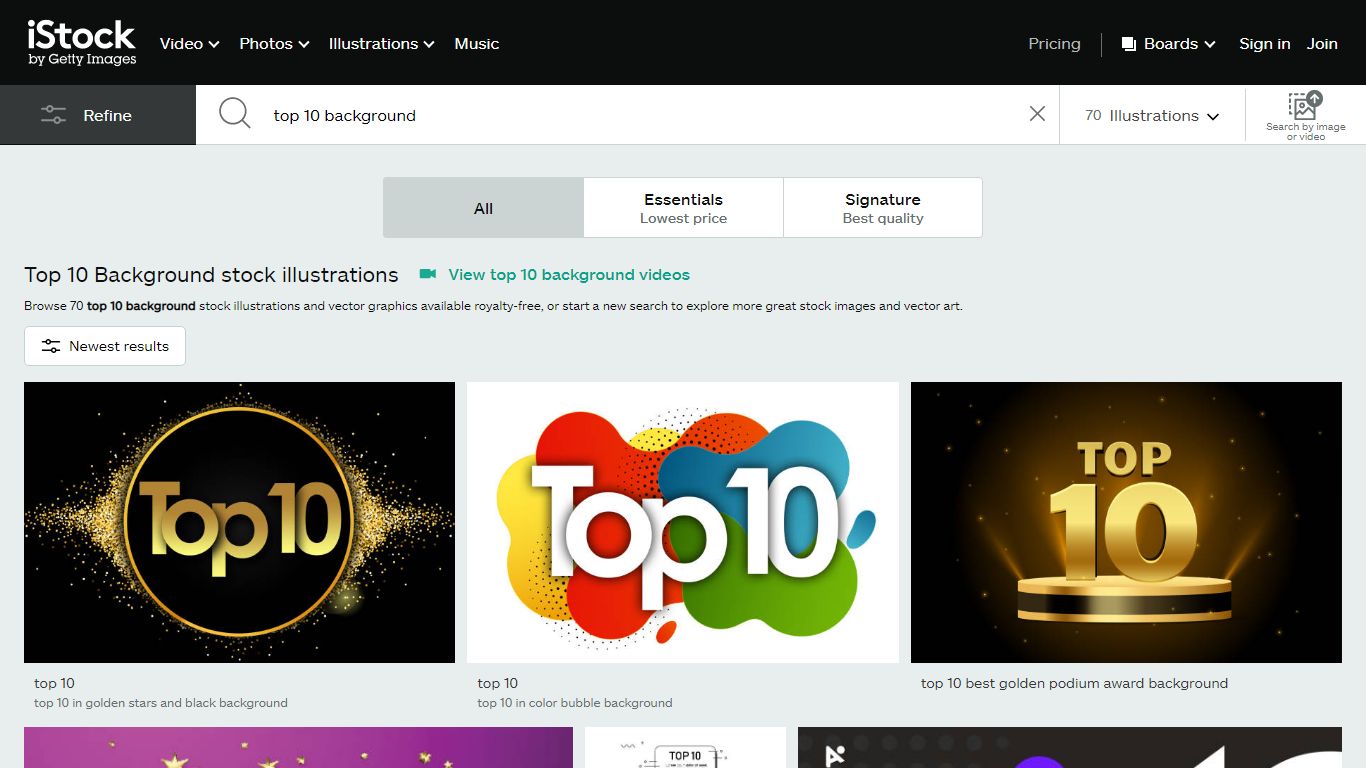Click the heading 'Top 10 Background stock illustrations'
Image resolution: width=1366 pixels, height=768 pixels.
click(x=211, y=274)
